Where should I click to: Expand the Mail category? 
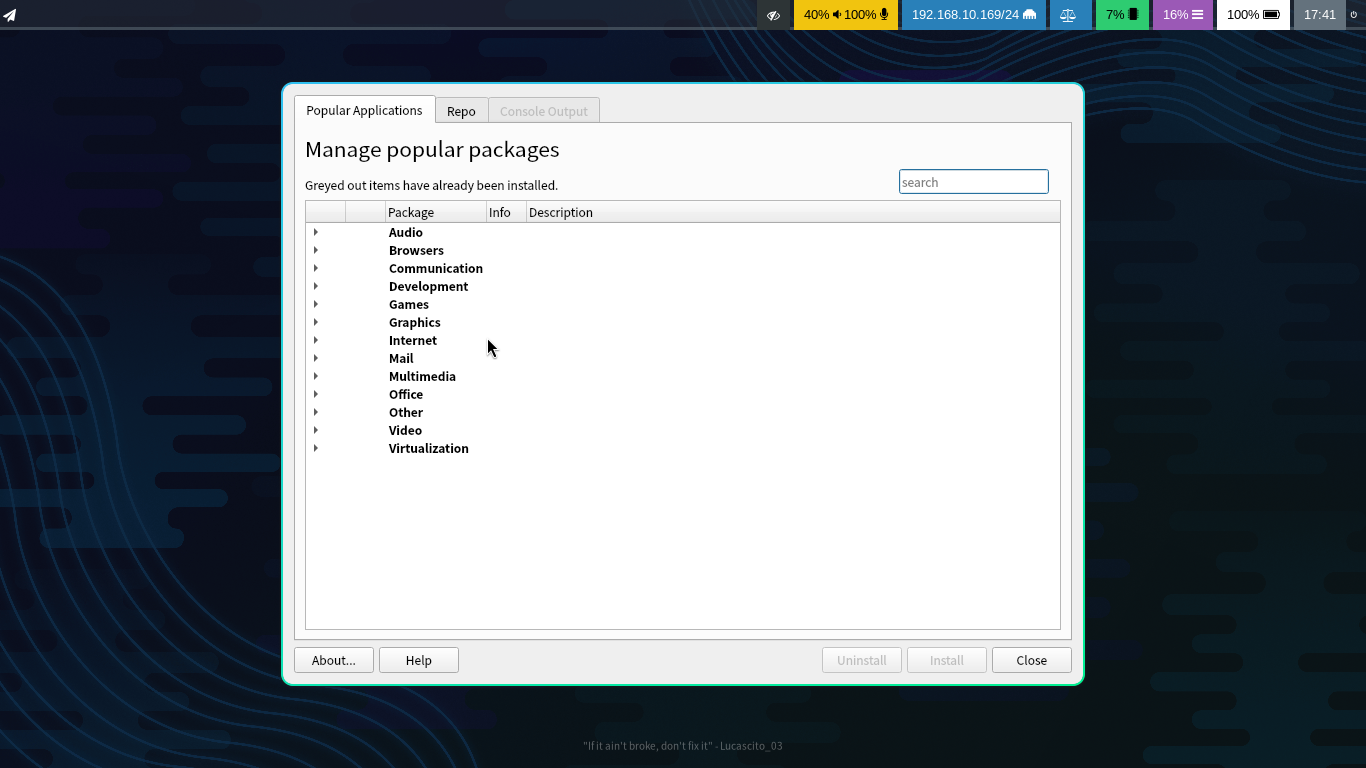316,358
